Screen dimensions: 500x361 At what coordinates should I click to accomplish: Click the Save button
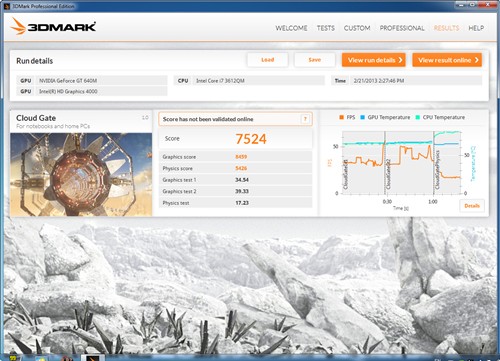click(315, 60)
